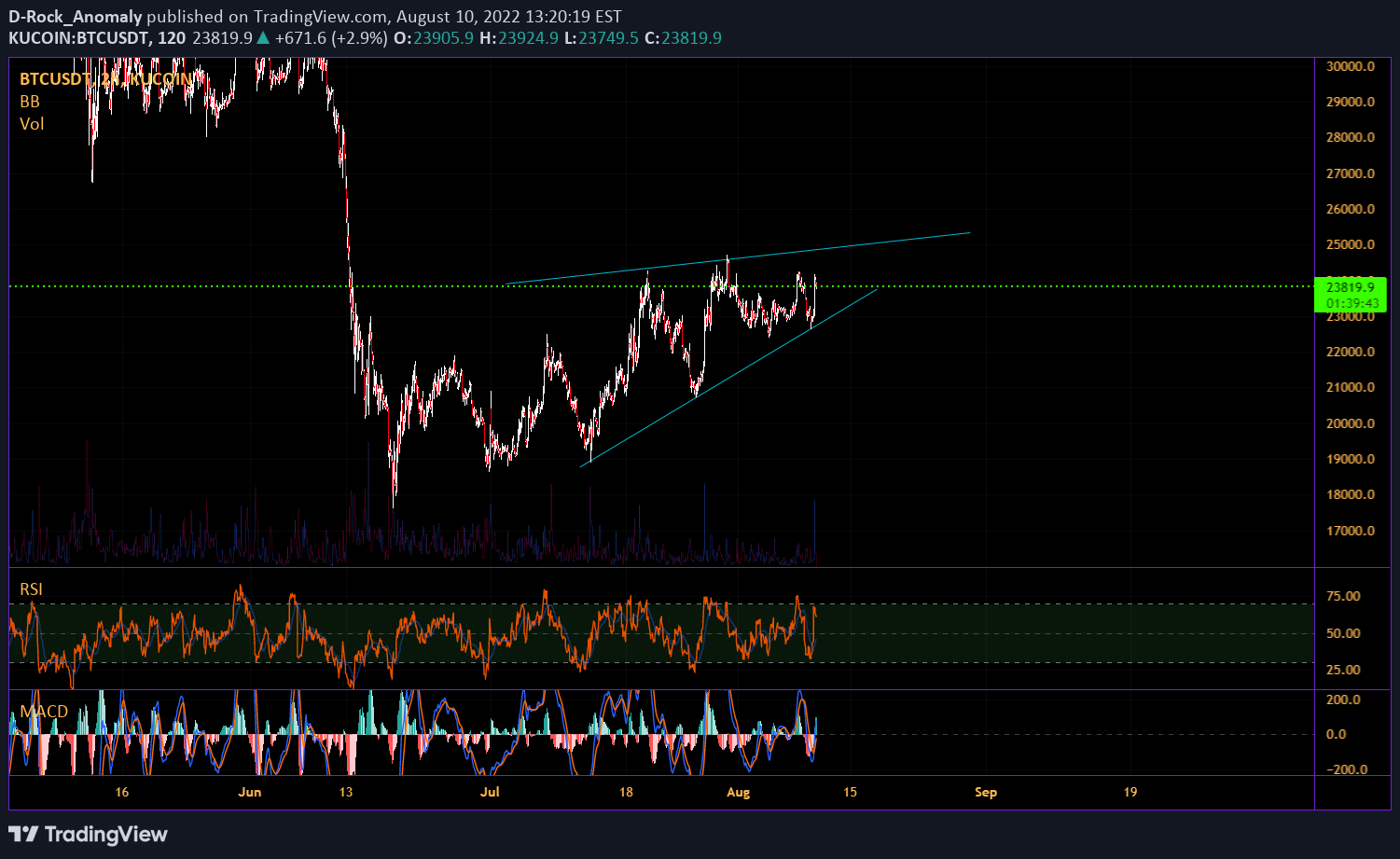Click the 28000.0 price axis label
Image resolution: width=1400 pixels, height=859 pixels.
[x=1350, y=137]
